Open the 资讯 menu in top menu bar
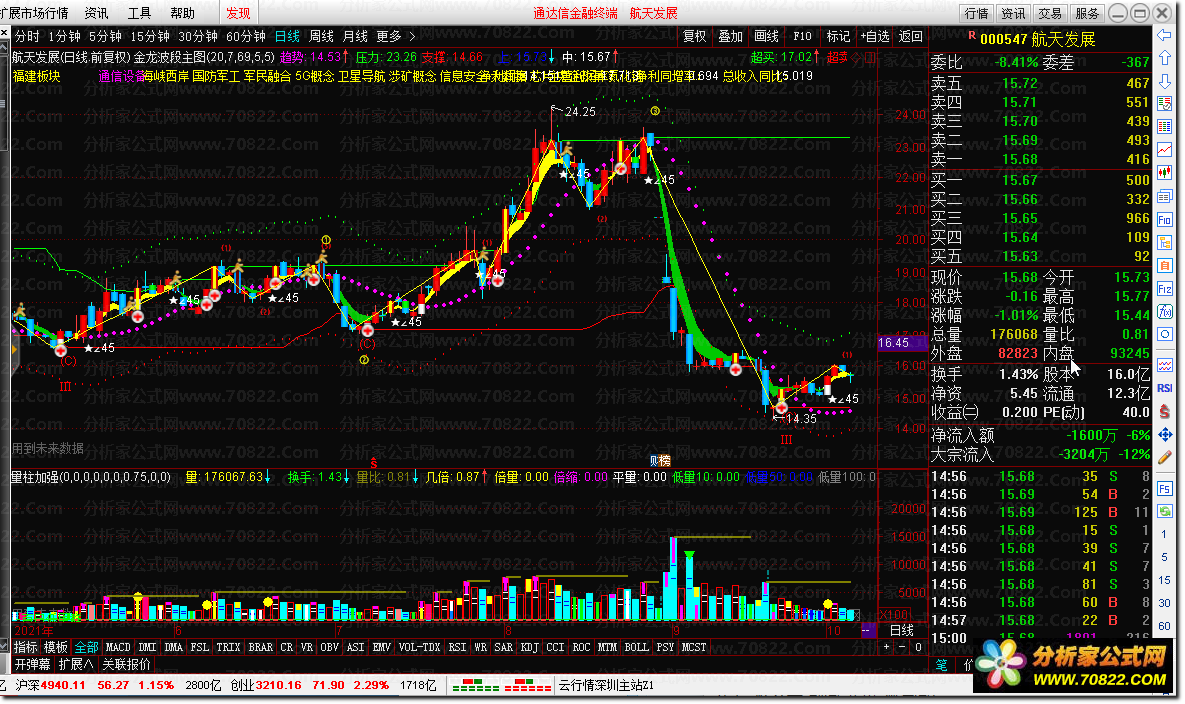Image resolution: width=1185 pixels, height=704 pixels. tap(97, 13)
